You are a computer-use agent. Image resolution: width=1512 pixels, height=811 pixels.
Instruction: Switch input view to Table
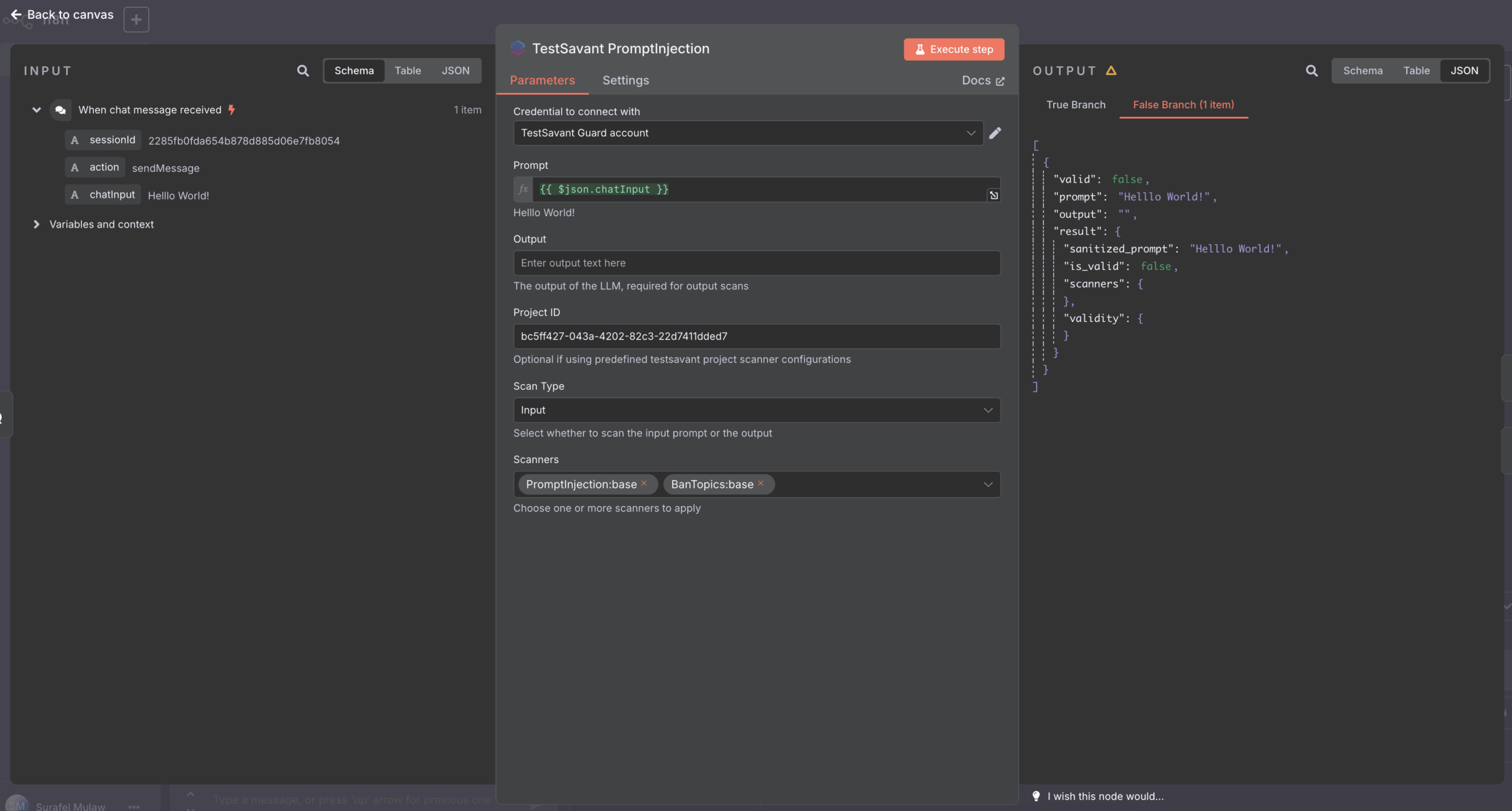coord(408,71)
